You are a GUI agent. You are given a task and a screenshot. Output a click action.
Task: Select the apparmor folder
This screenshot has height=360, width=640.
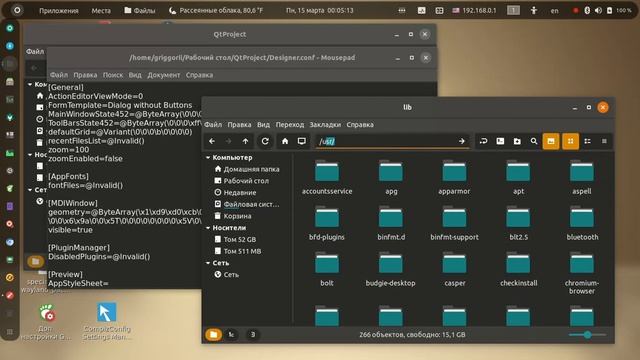(454, 178)
